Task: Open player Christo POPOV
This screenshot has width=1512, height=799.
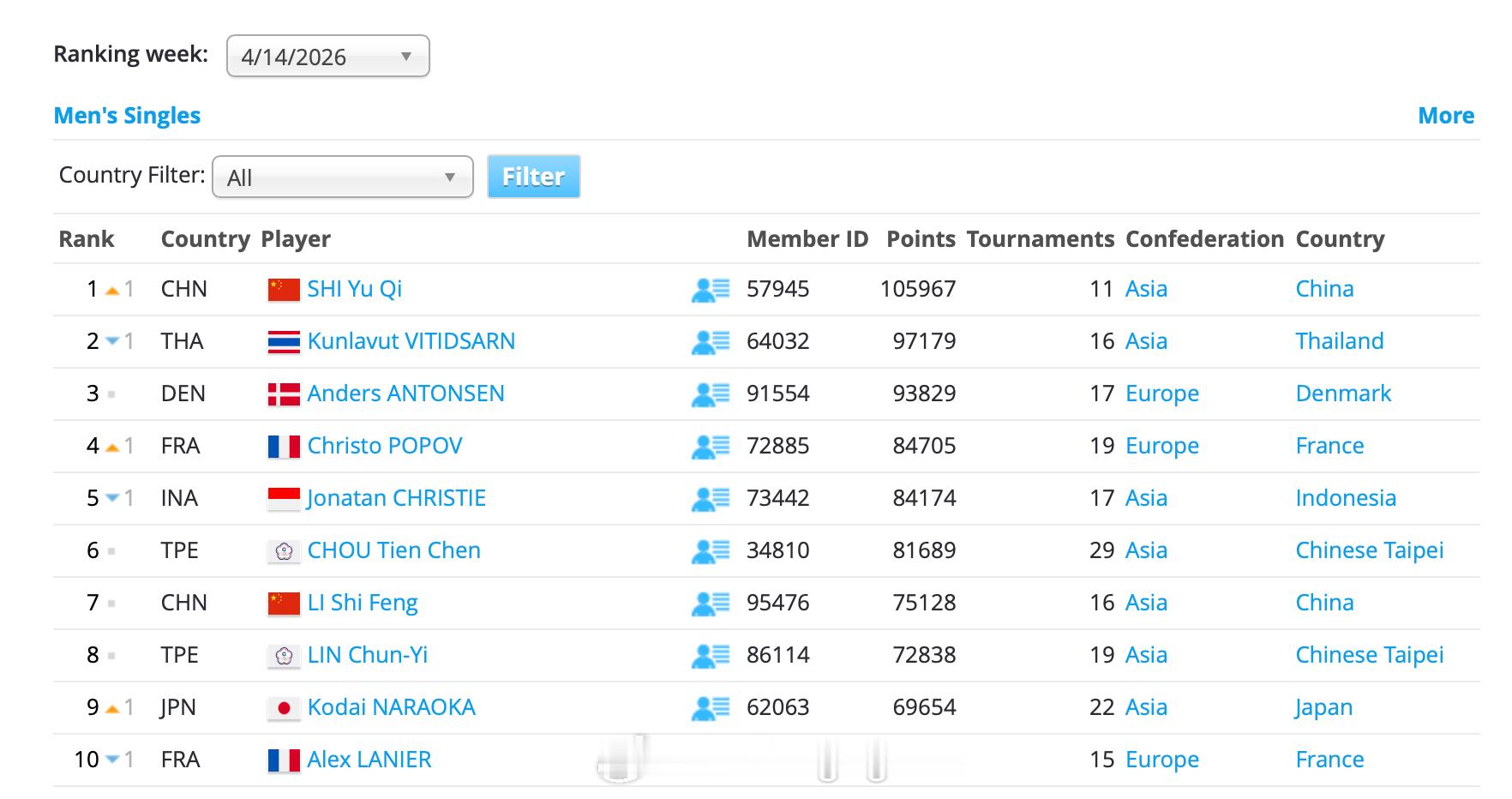Action: [385, 446]
